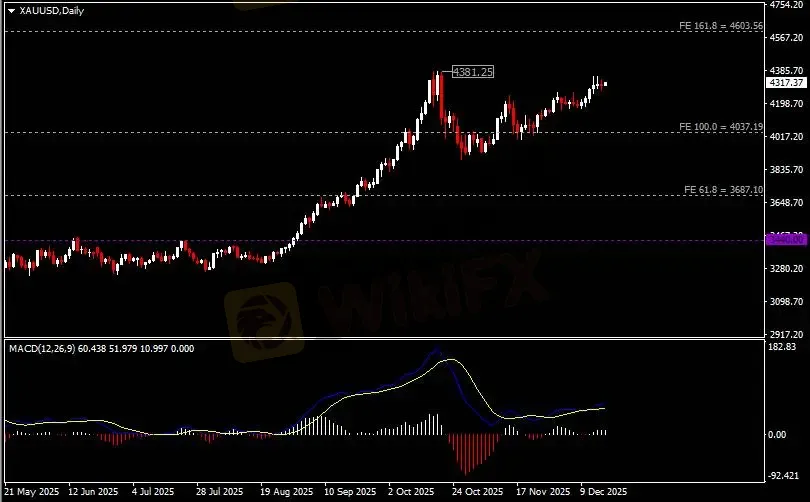This screenshot has height=502, width=810.
Task: Click the 3098.70 price axis value
Action: pos(787,302)
